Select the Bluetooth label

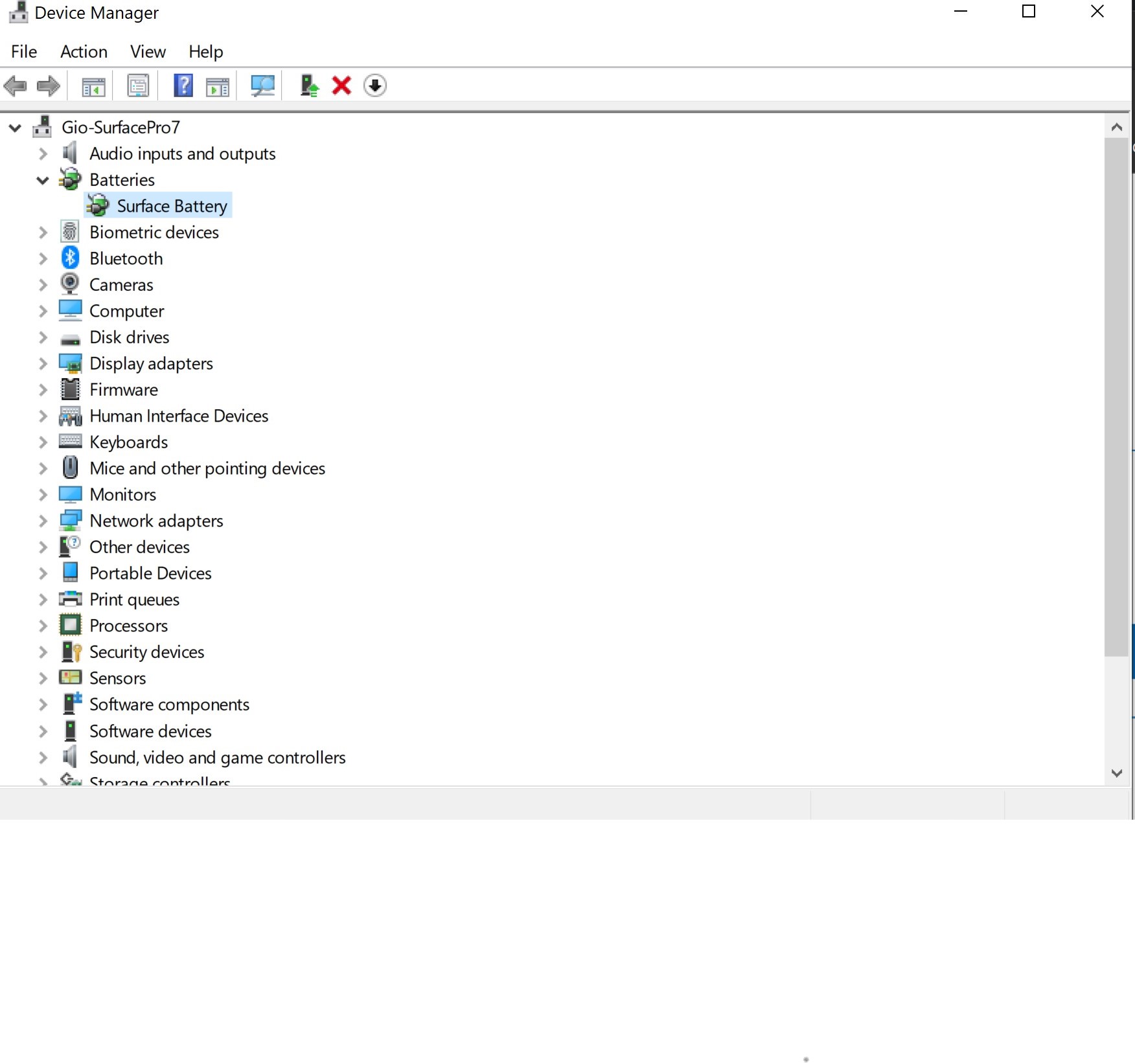(x=126, y=258)
